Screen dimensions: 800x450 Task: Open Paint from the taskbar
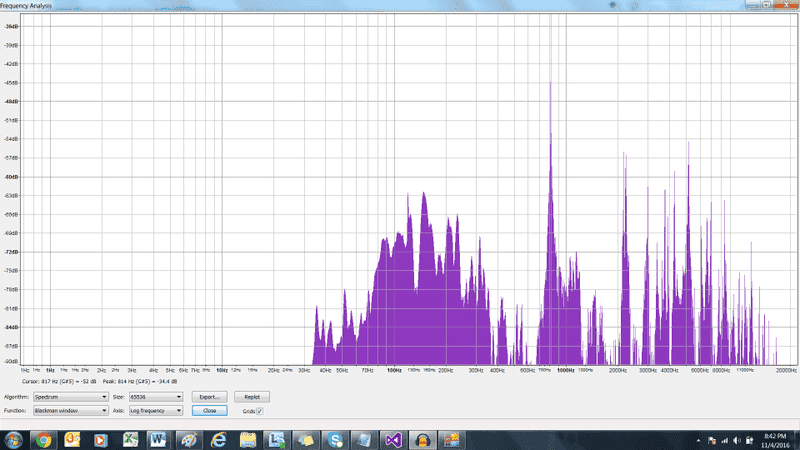point(188,438)
